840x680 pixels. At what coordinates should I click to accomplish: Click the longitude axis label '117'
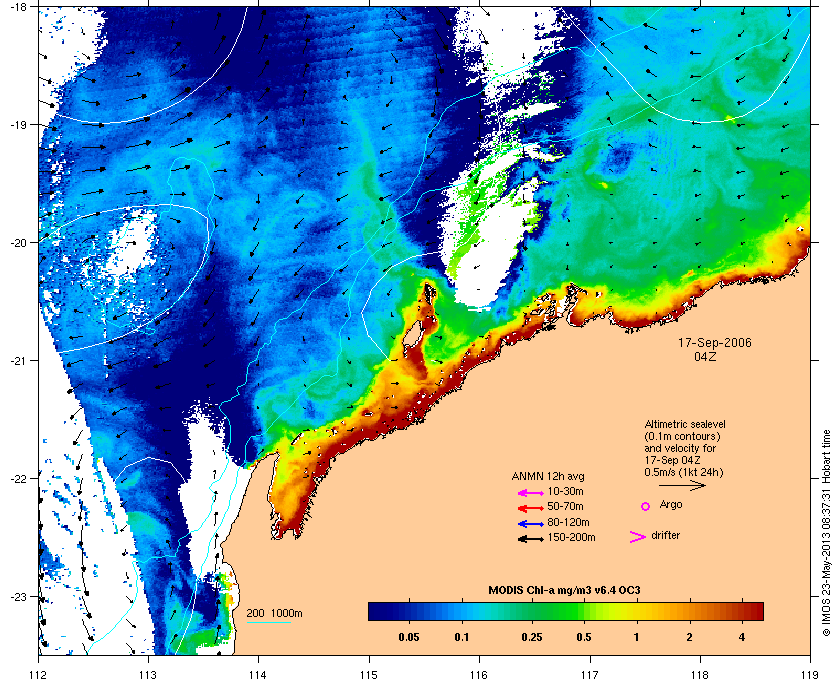coord(590,674)
